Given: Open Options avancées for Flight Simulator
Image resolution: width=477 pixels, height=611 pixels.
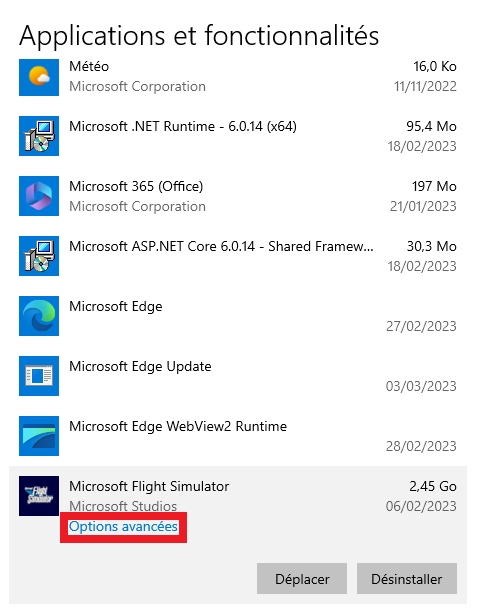Looking at the screenshot, I should [123, 527].
